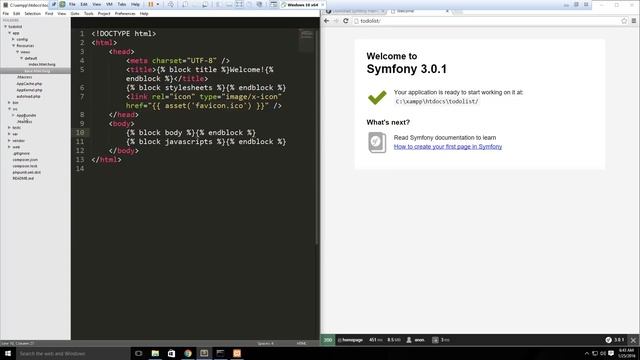Close the Symfony debug toolbar

[x=633, y=340]
